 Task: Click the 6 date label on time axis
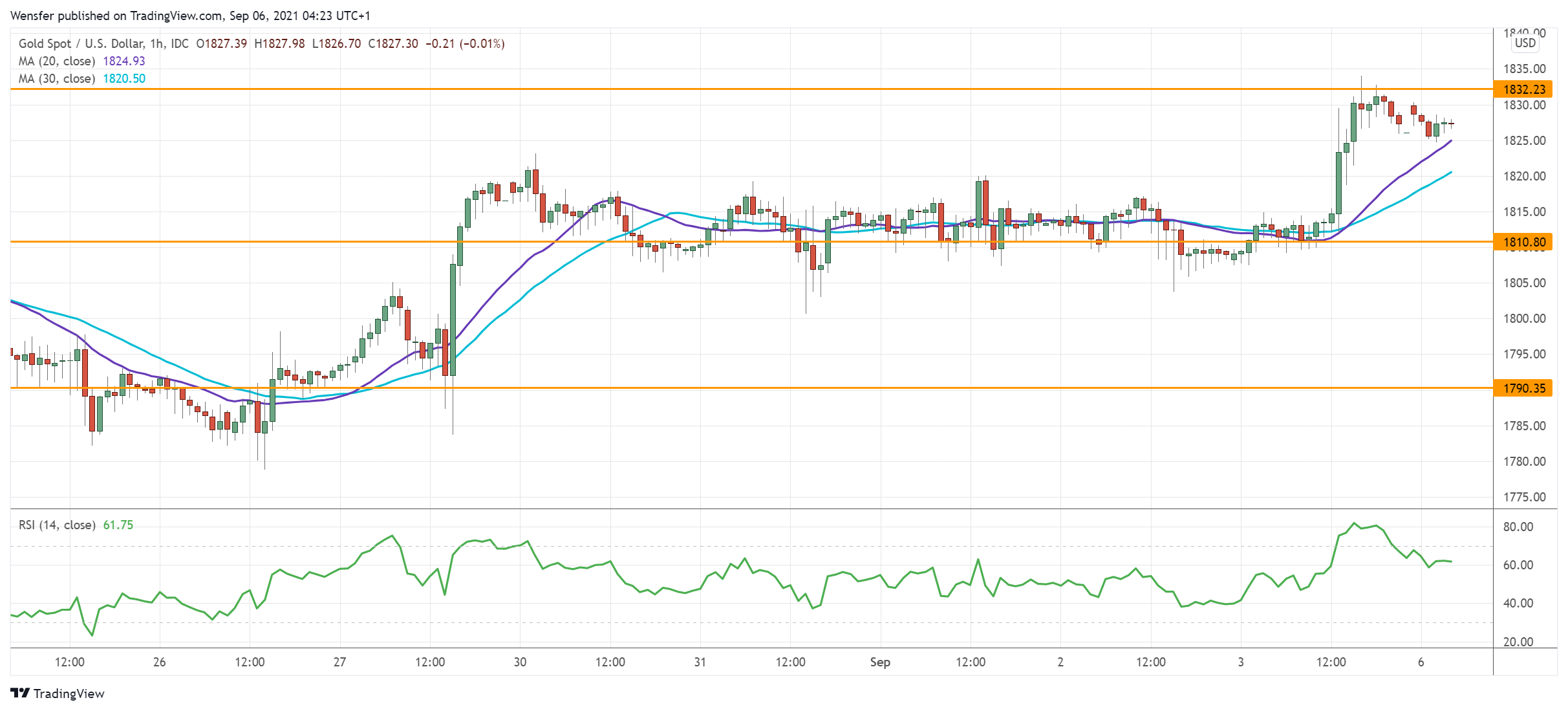pyautogui.click(x=1421, y=662)
